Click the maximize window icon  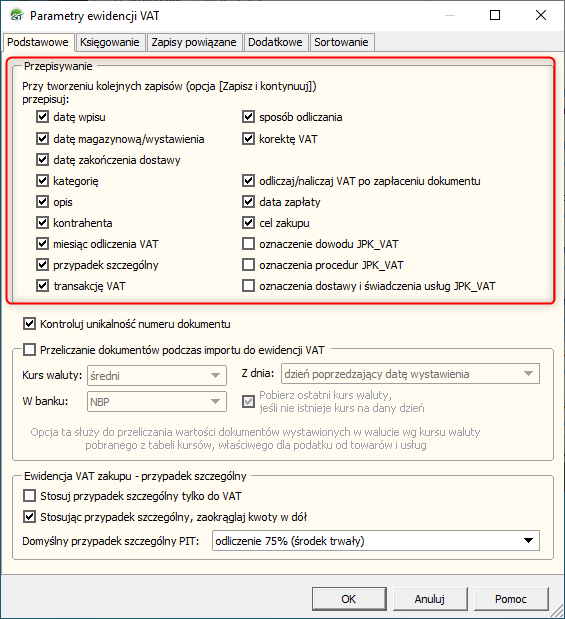(495, 15)
